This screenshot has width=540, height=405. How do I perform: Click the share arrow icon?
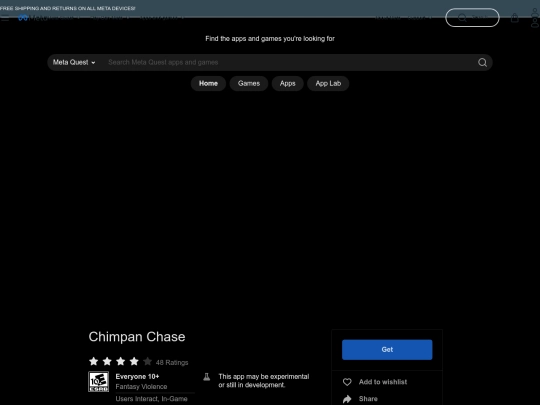pyautogui.click(x=347, y=399)
